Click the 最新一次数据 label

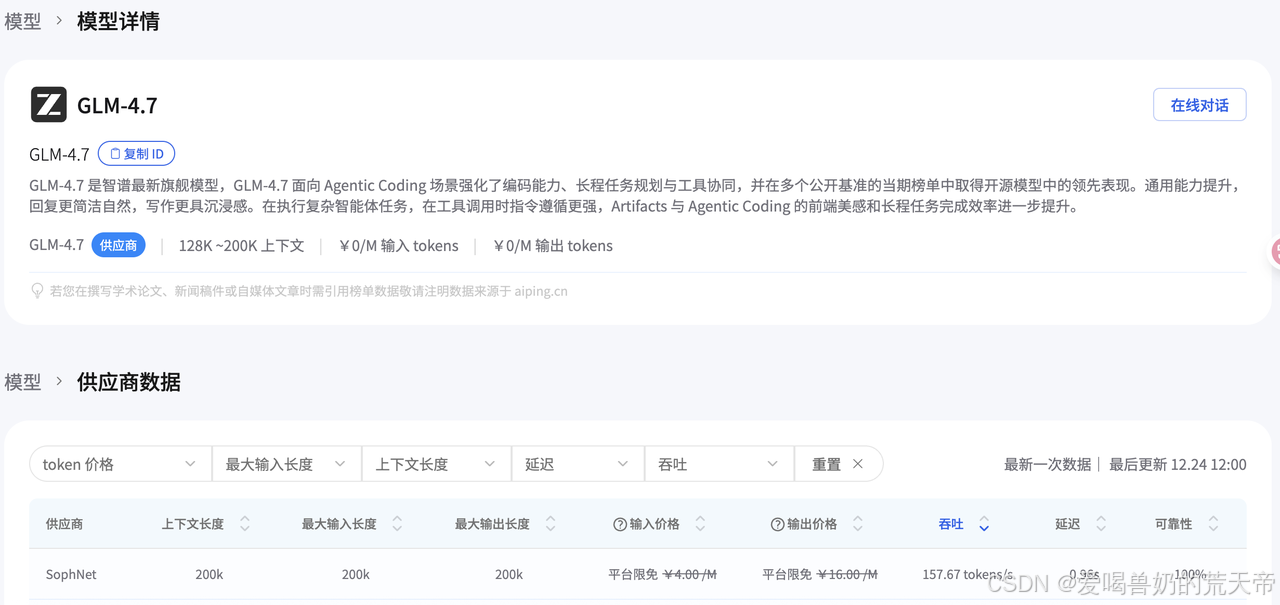tap(1047, 464)
